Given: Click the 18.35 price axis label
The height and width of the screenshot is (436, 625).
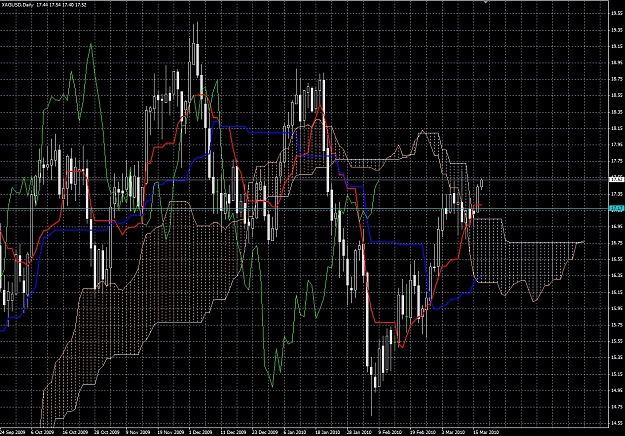Looking at the screenshot, I should [x=617, y=112].
